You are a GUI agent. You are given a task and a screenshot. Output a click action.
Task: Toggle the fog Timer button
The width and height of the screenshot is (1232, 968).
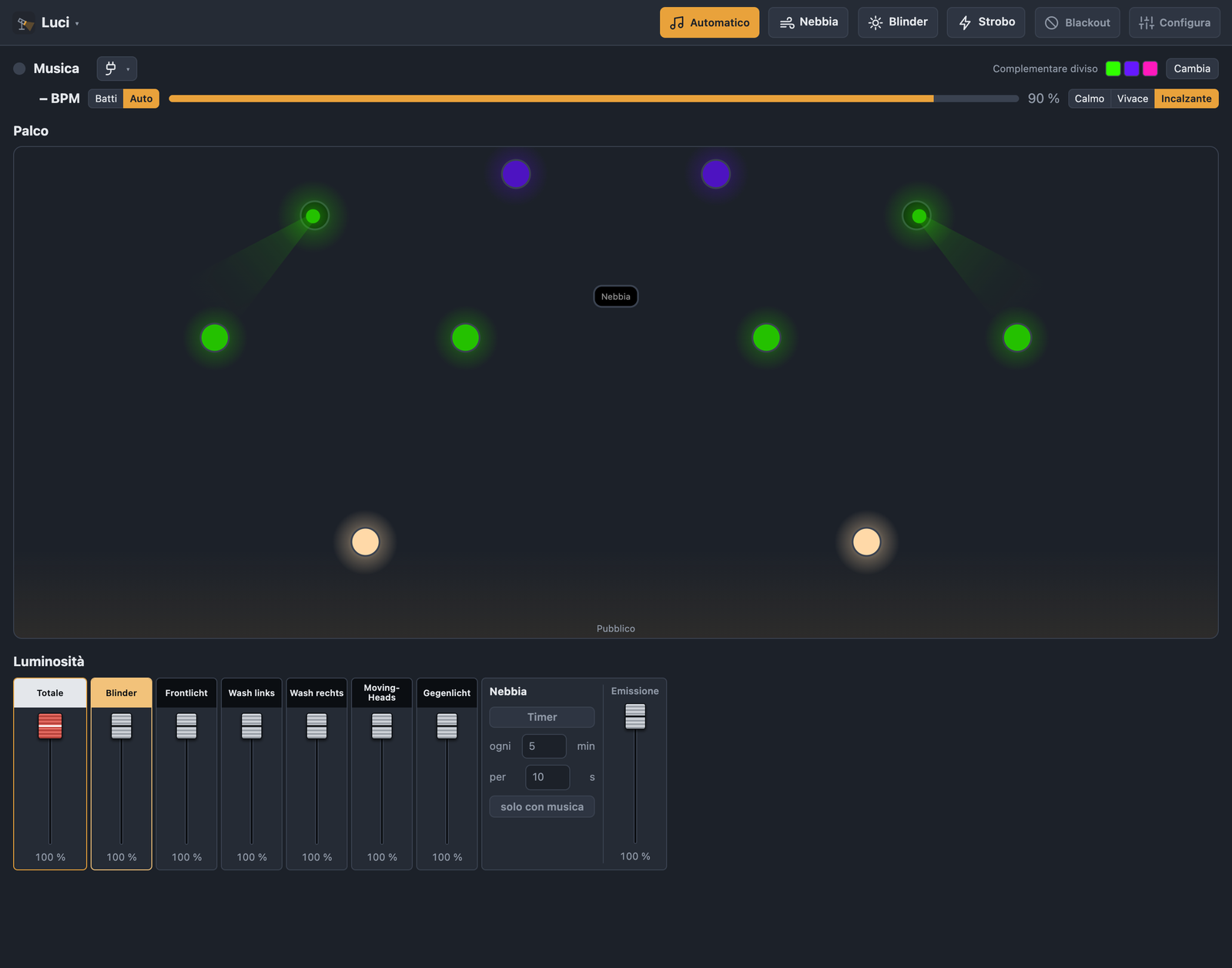pos(542,717)
